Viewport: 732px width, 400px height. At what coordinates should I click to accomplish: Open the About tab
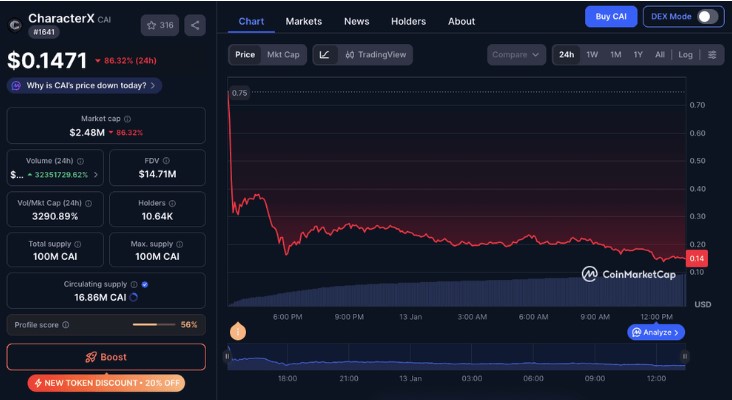click(x=461, y=21)
